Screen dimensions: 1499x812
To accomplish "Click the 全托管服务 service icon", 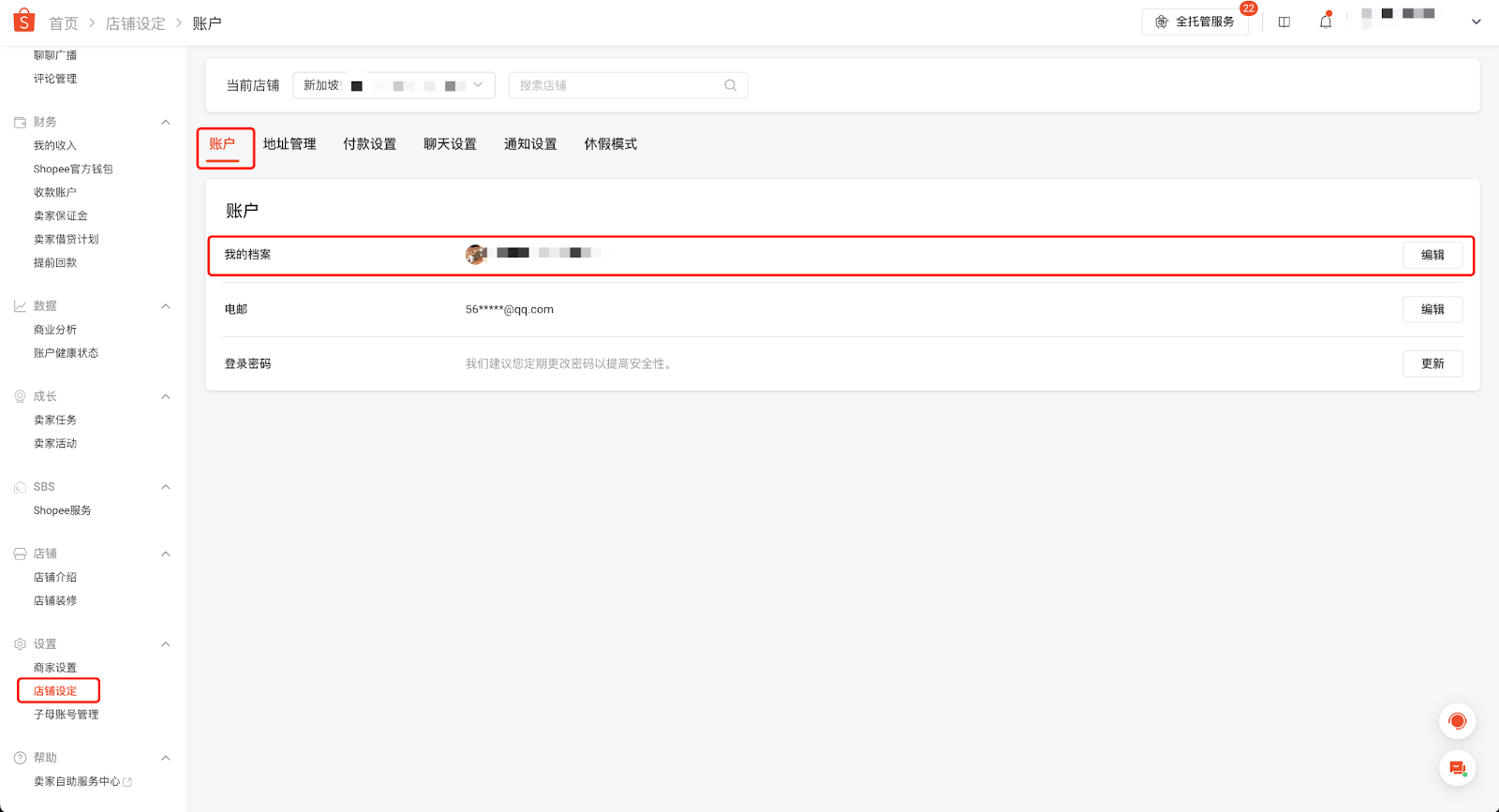I will click(x=1162, y=22).
